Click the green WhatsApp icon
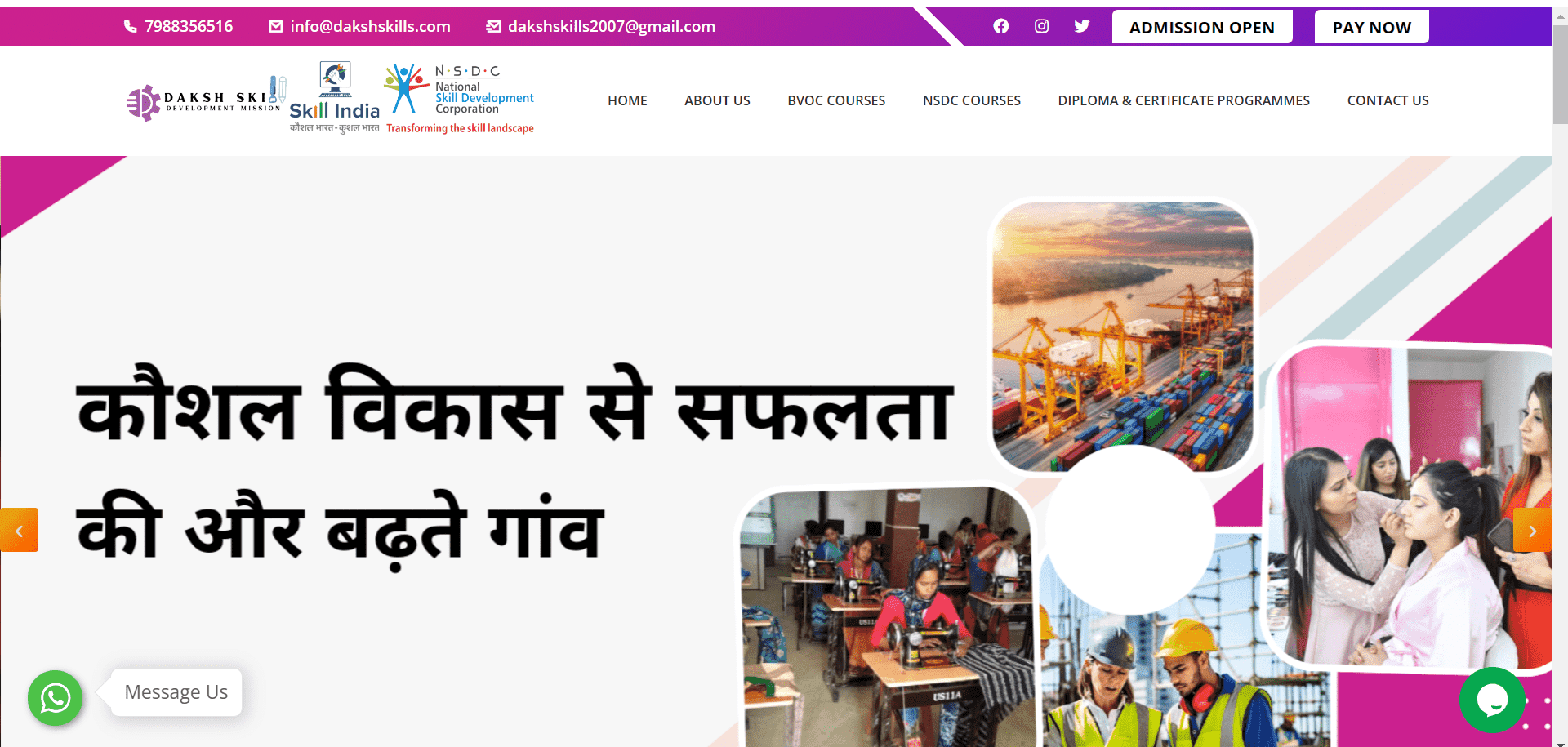Screen dimensions: 1568x747 click(x=56, y=698)
